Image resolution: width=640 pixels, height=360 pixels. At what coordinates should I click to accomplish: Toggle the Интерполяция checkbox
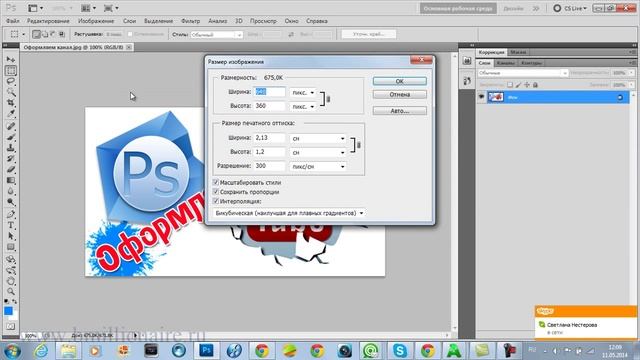pos(216,201)
